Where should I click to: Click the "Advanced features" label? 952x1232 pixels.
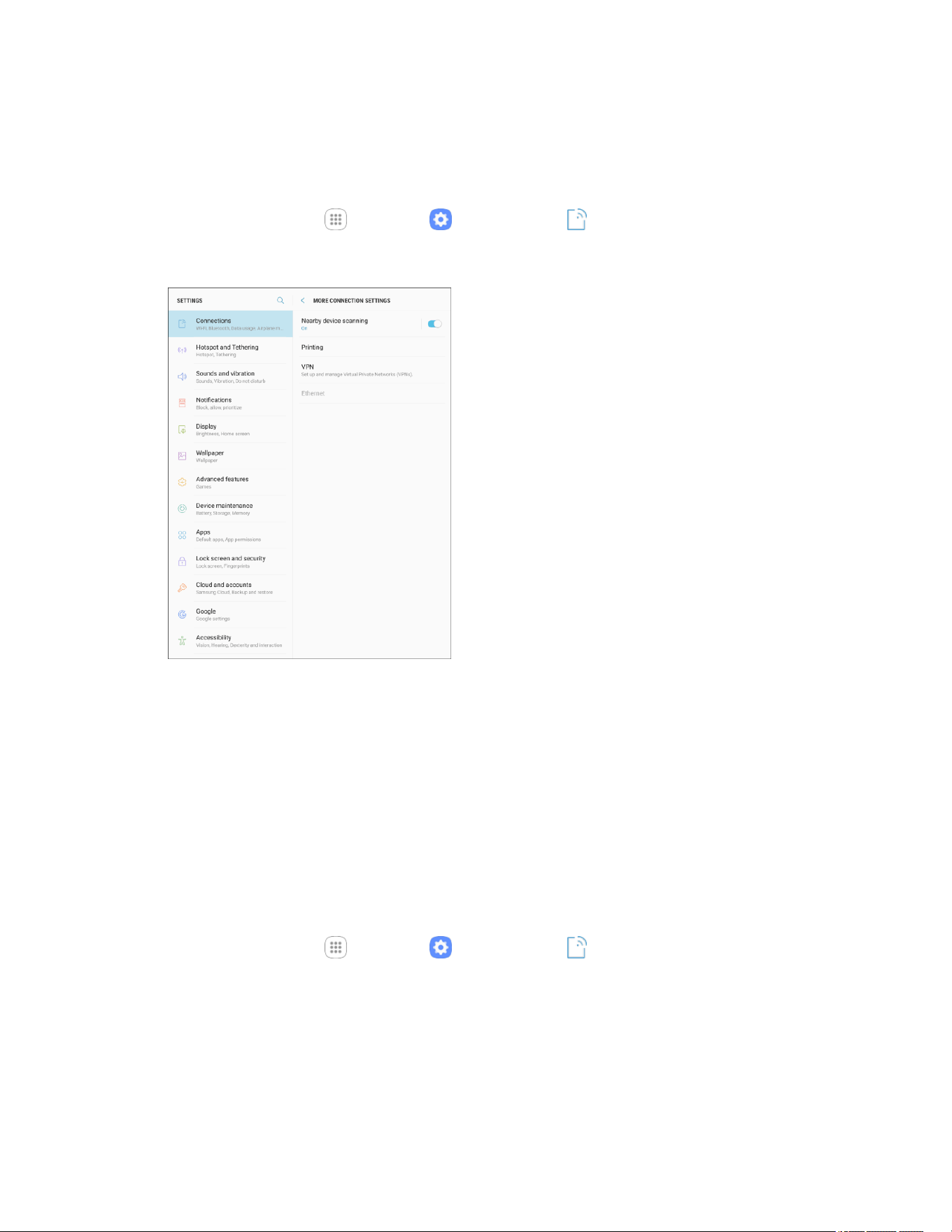(222, 479)
